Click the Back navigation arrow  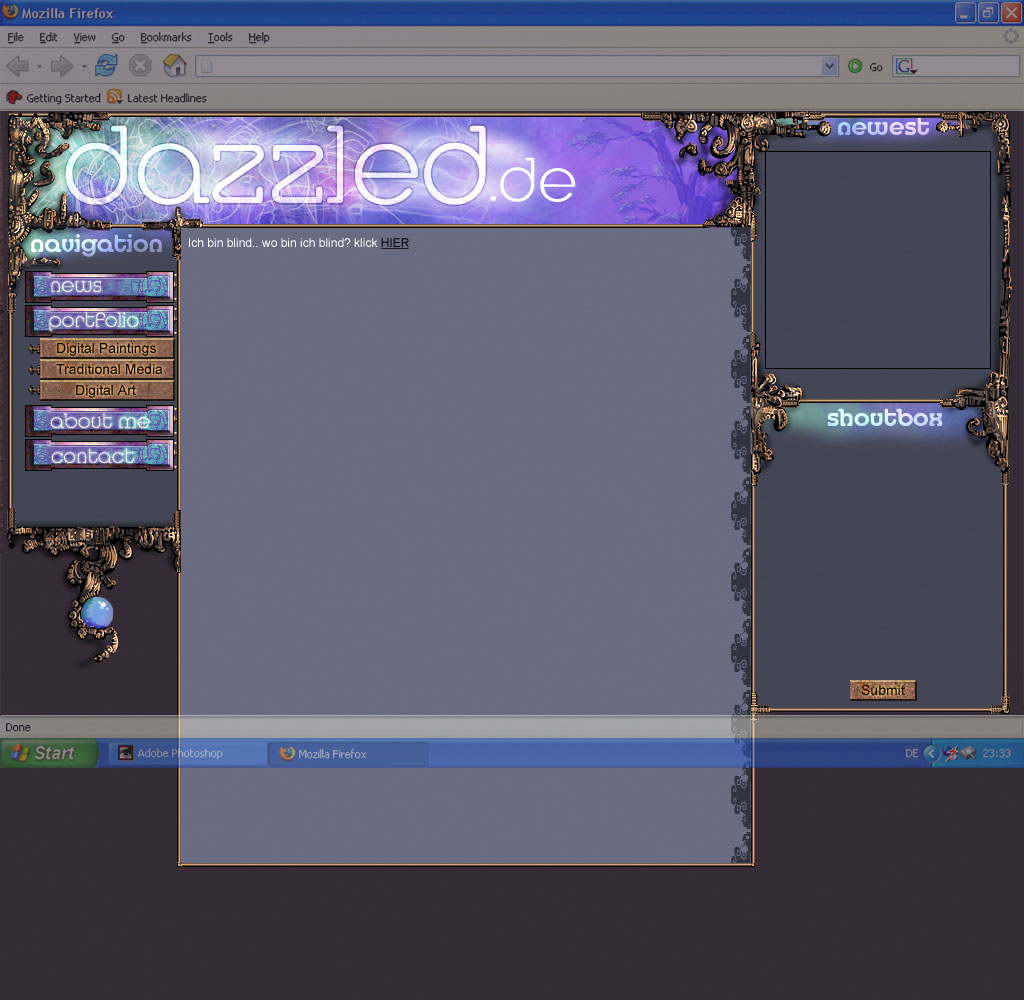[17, 67]
